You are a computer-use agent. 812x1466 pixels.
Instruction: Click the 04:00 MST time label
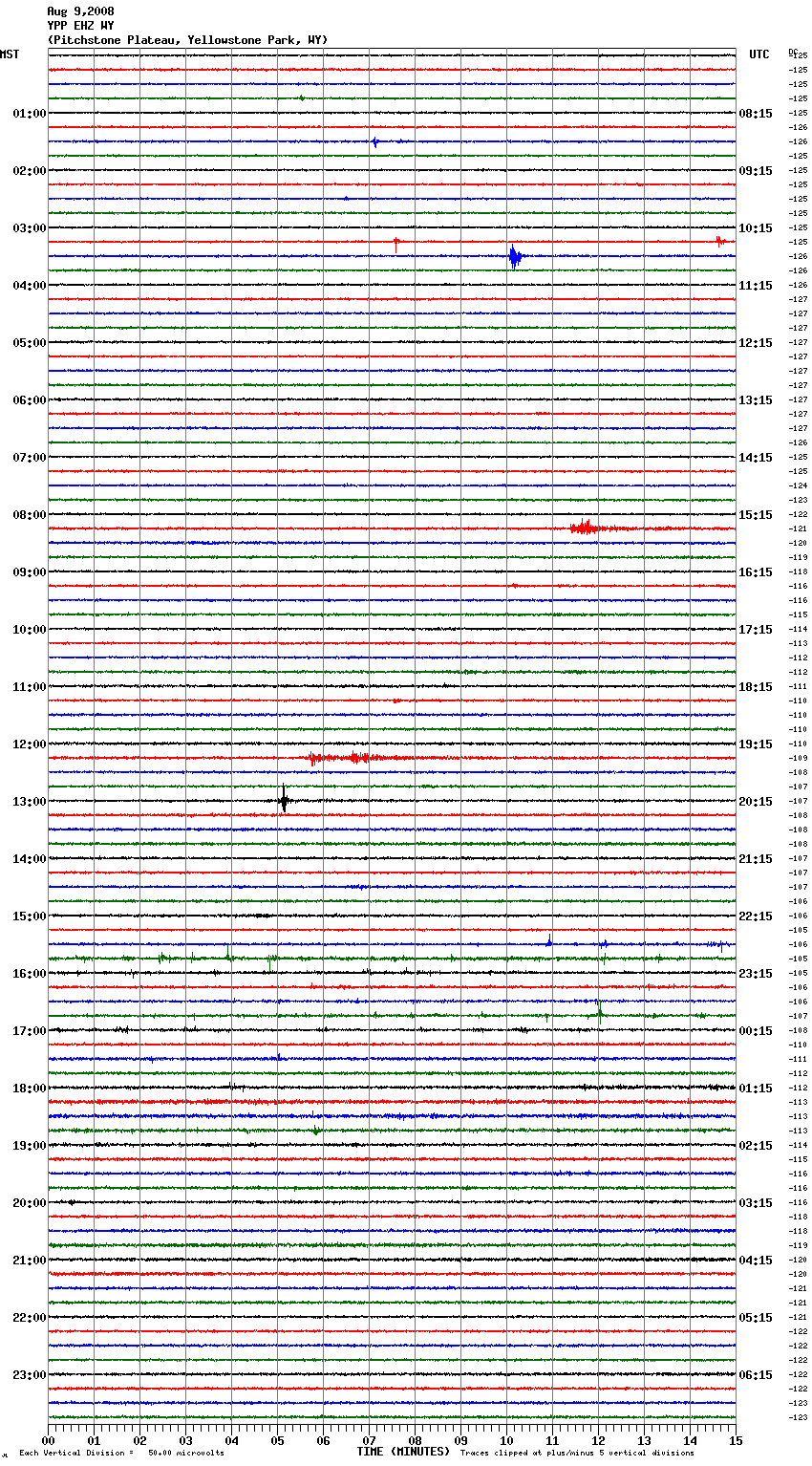pos(29,286)
